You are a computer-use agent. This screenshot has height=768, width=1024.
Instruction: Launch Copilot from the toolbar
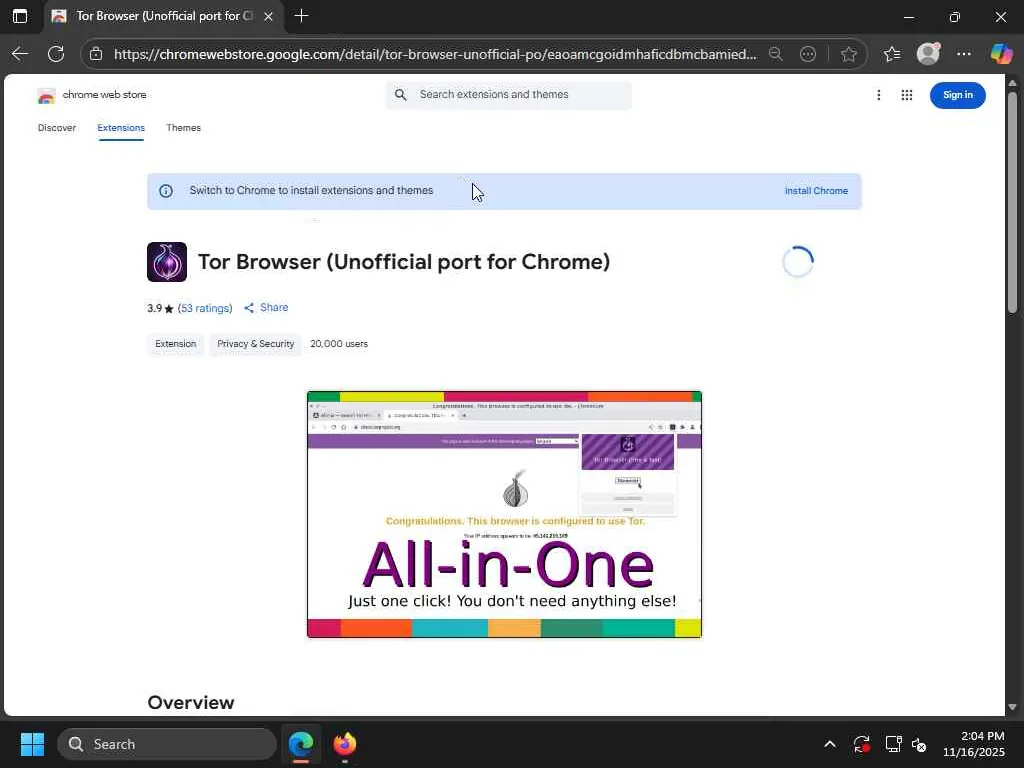[x=1001, y=54]
